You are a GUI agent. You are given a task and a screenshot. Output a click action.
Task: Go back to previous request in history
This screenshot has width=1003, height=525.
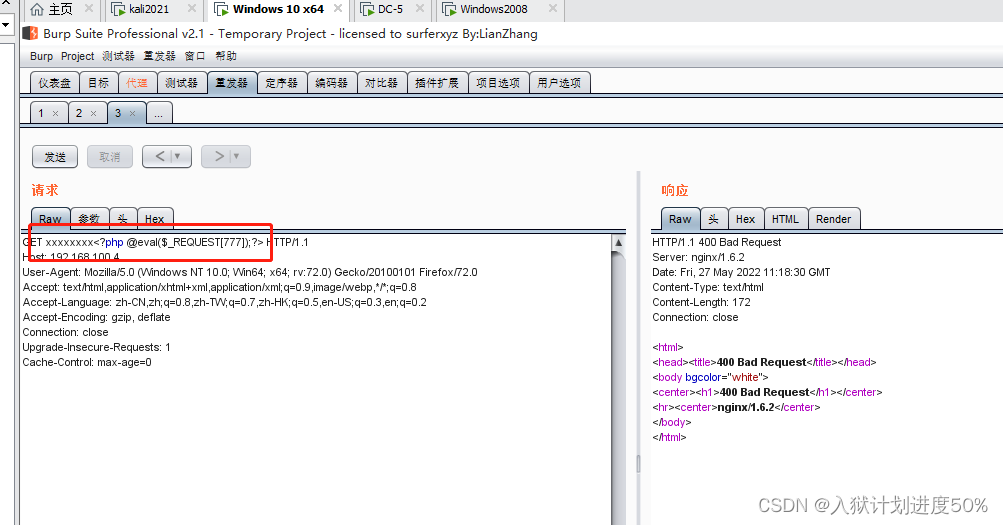(160, 156)
